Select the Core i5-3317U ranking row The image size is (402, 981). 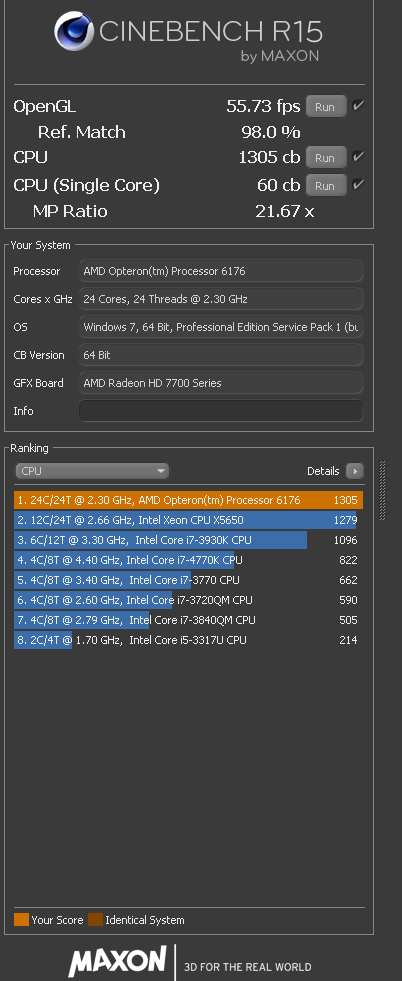[188, 640]
